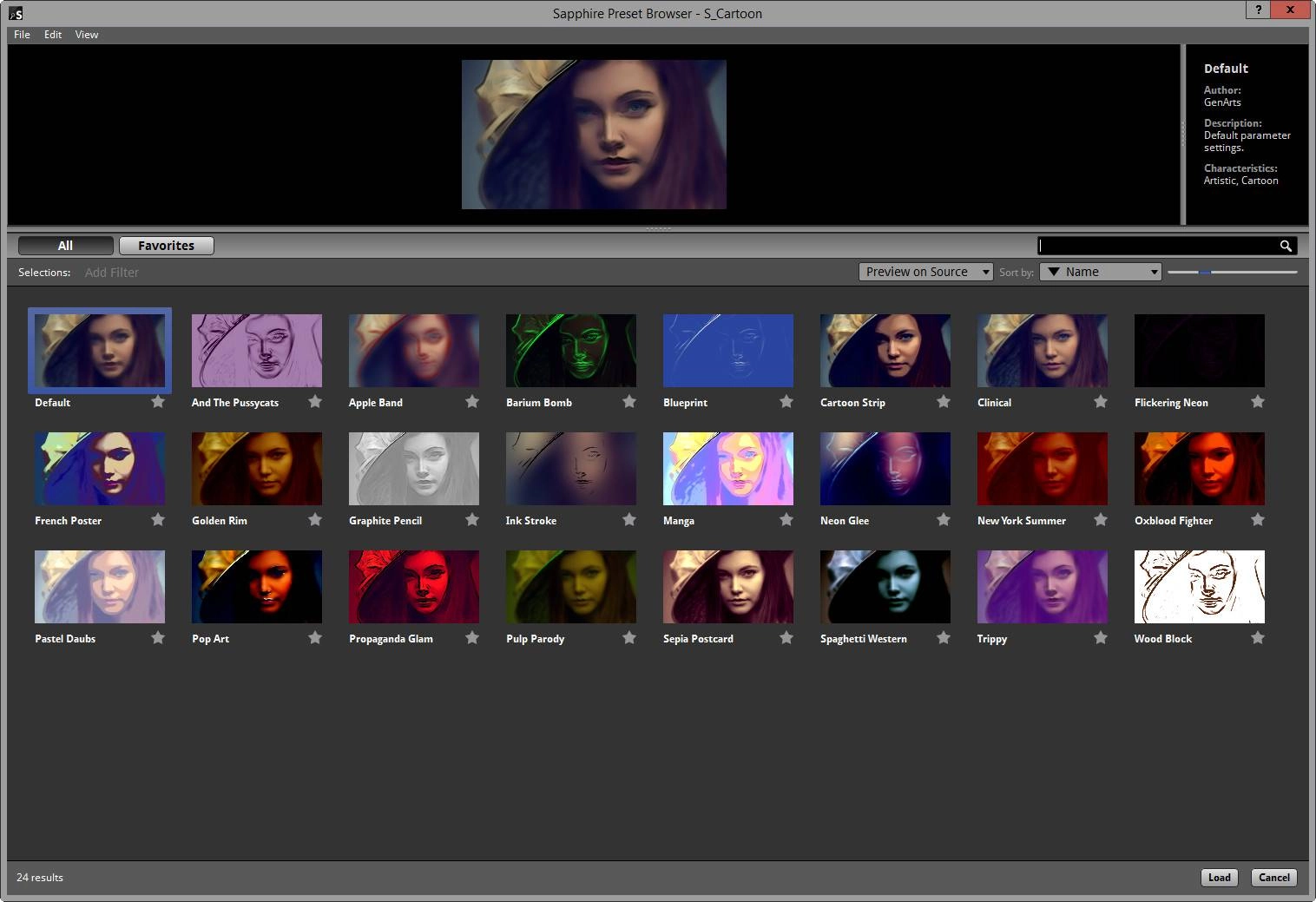Viewport: 1316px width, 902px height.
Task: Choose the Spaghetti Western thumbnail
Action: (885, 587)
